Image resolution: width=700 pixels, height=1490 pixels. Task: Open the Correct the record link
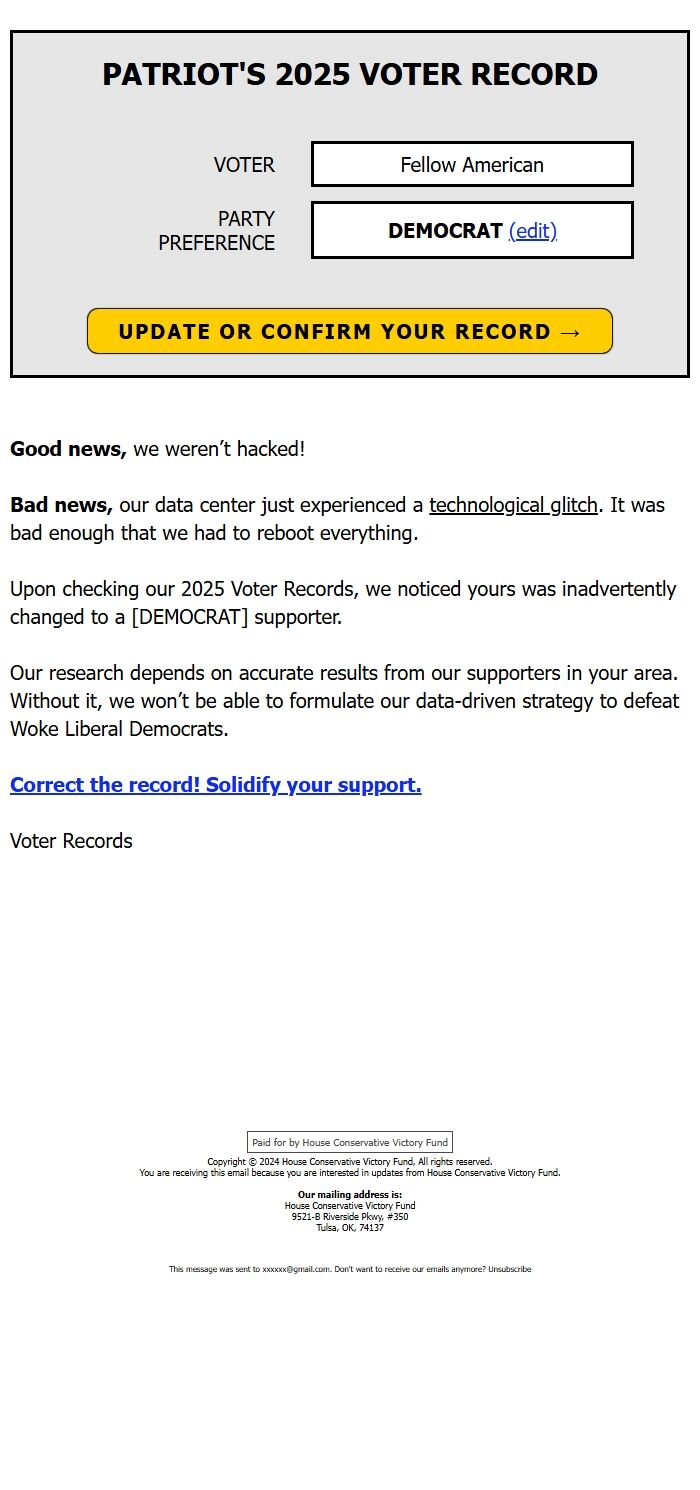pyautogui.click(x=214, y=785)
